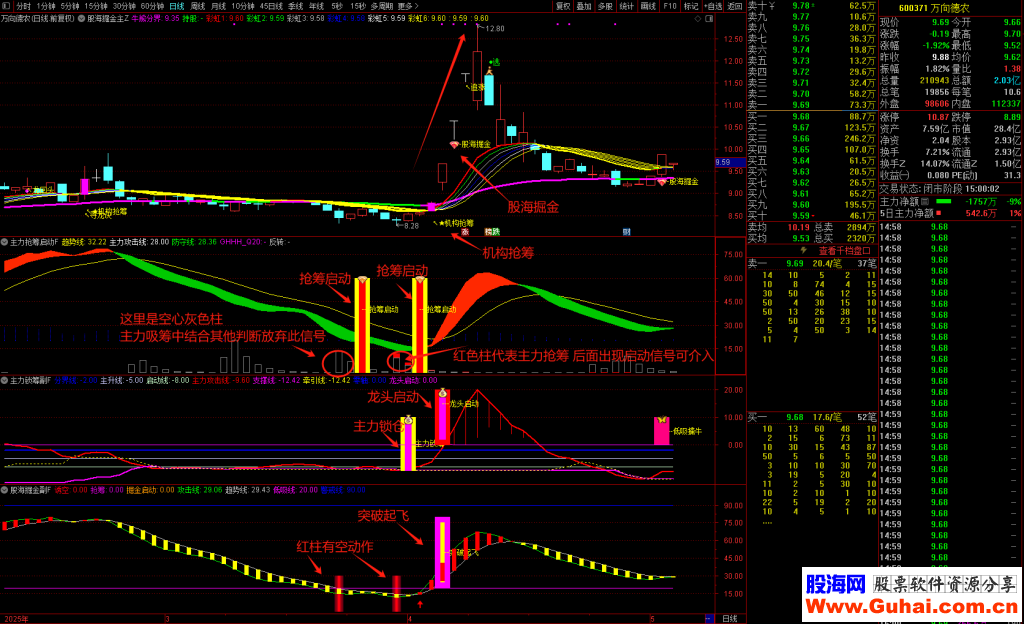
Task: Click the 龙头启动 medal icon atop magenta bar
Action: coord(442,393)
